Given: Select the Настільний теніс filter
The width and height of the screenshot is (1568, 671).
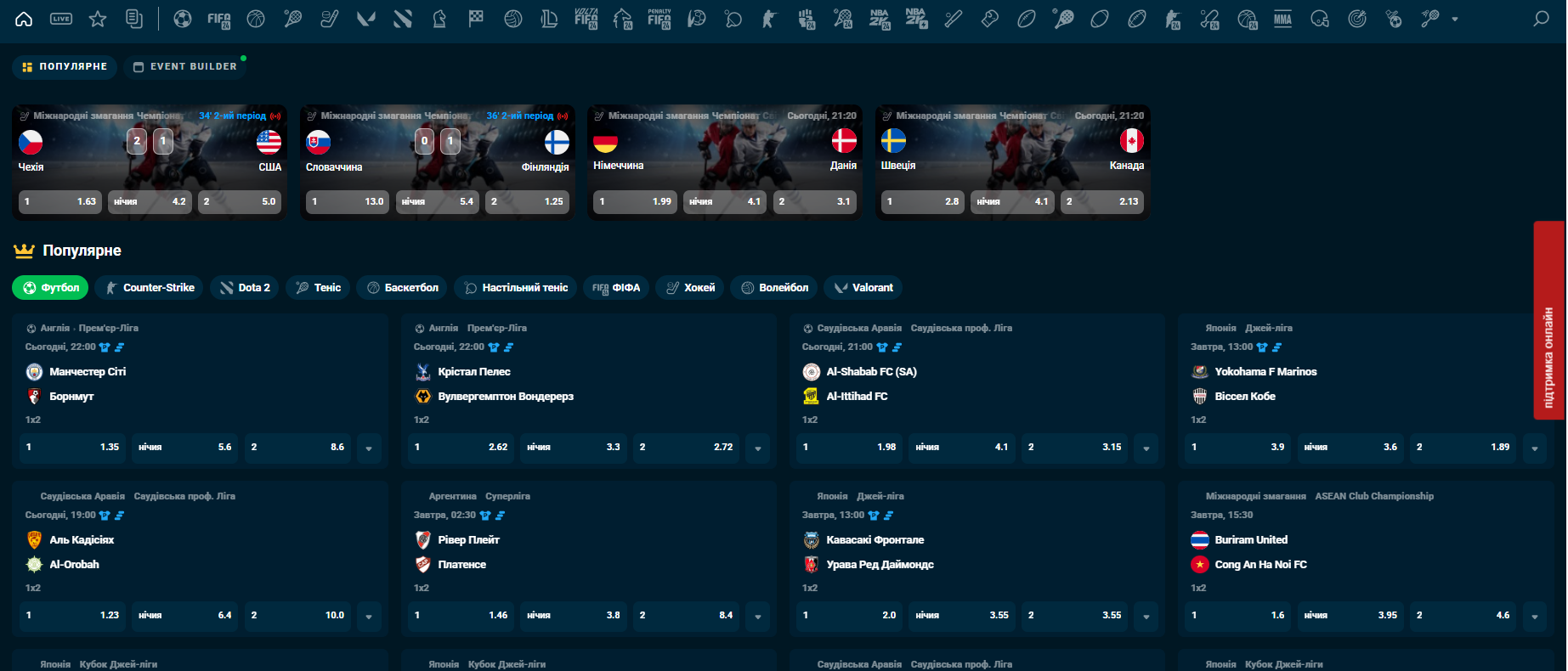Looking at the screenshot, I should click(x=516, y=288).
